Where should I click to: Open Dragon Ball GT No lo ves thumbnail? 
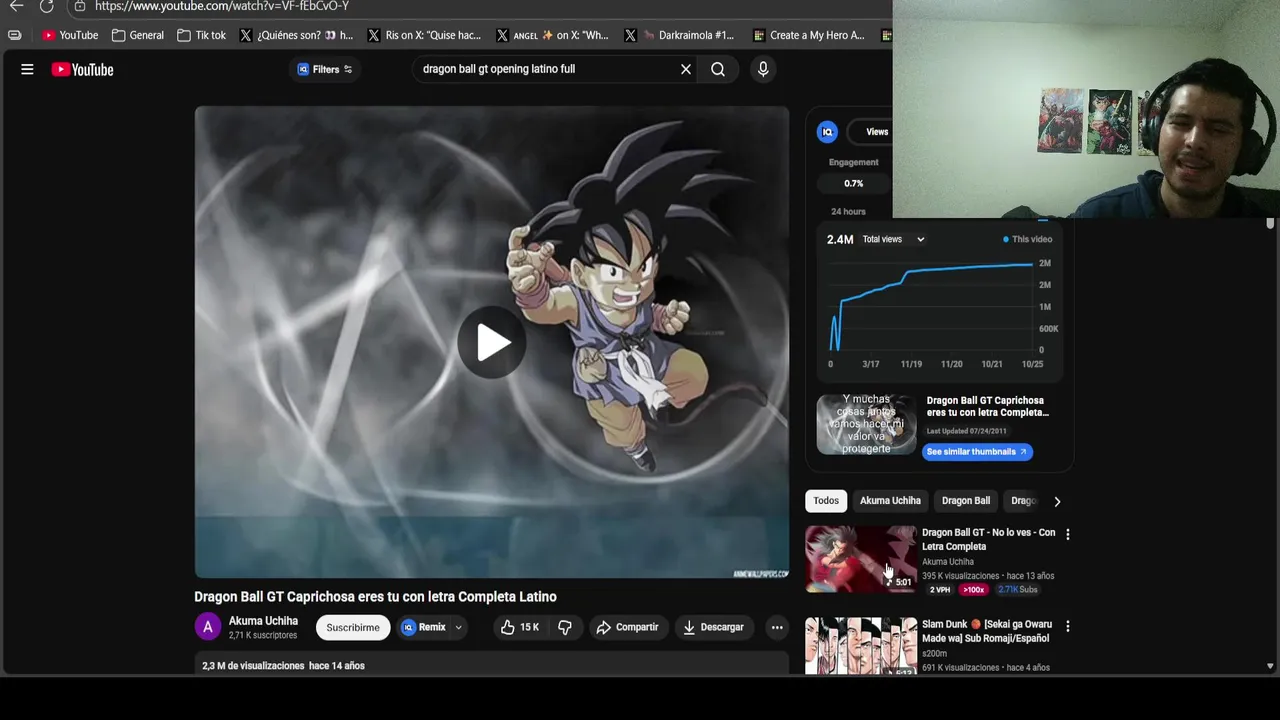tap(861, 559)
